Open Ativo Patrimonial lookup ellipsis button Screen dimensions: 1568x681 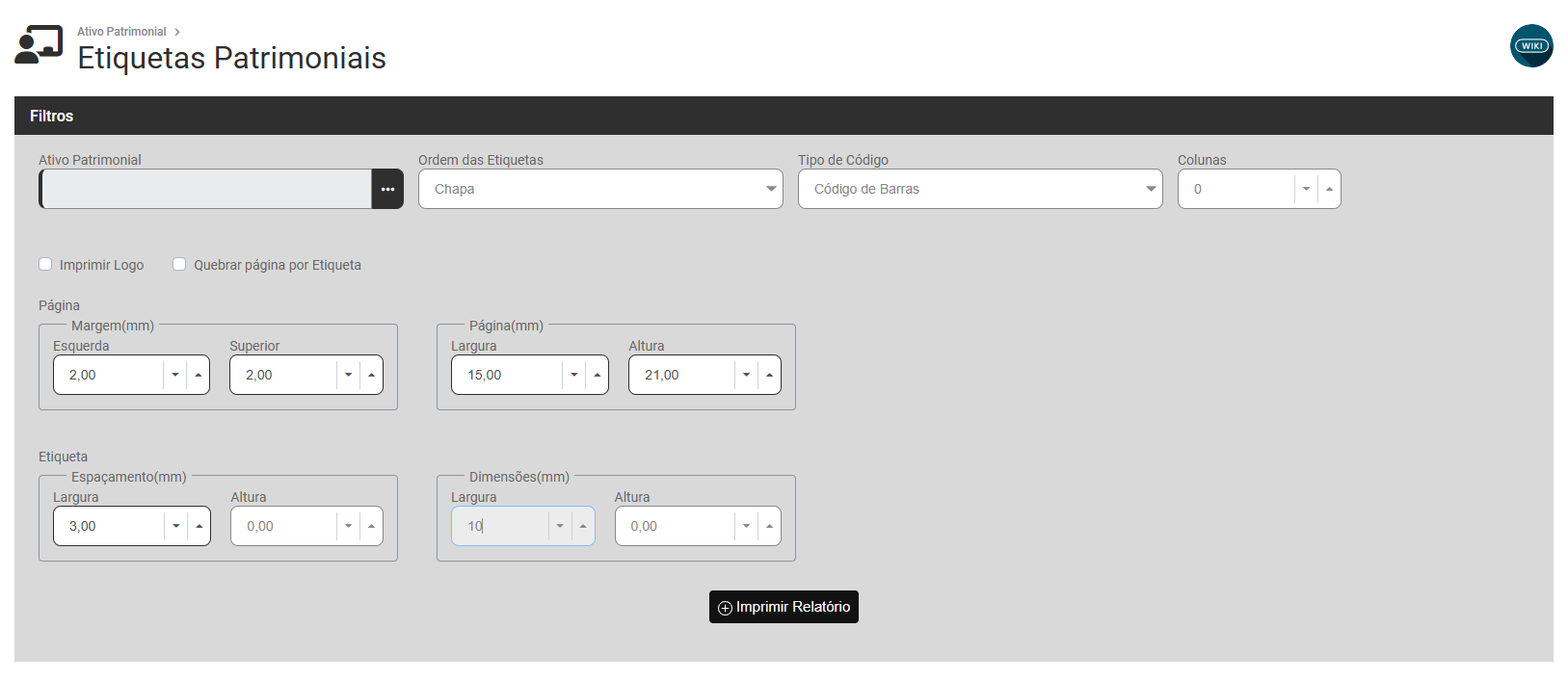click(387, 190)
